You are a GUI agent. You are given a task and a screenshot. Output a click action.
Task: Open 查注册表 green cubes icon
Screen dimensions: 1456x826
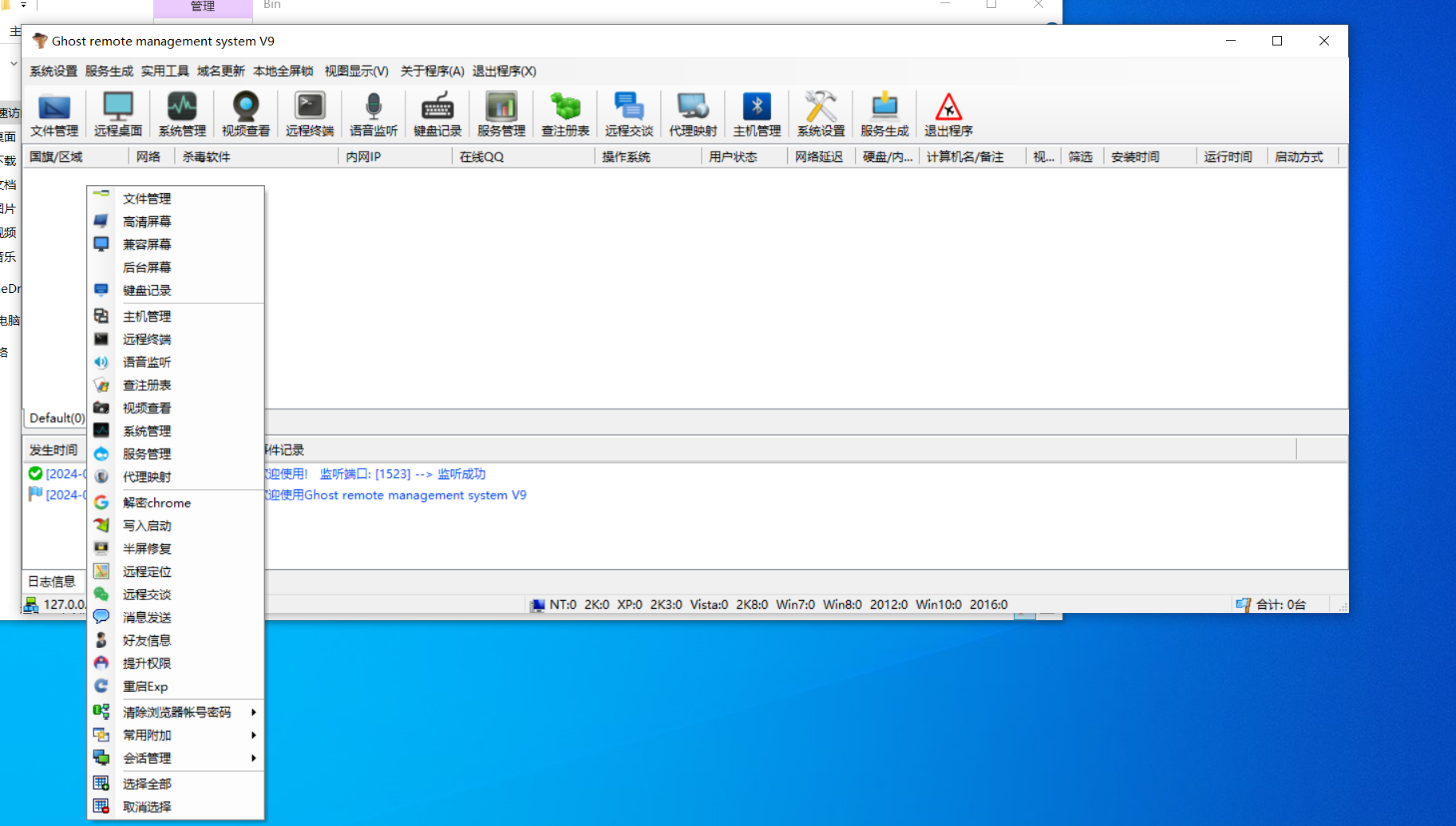565,114
